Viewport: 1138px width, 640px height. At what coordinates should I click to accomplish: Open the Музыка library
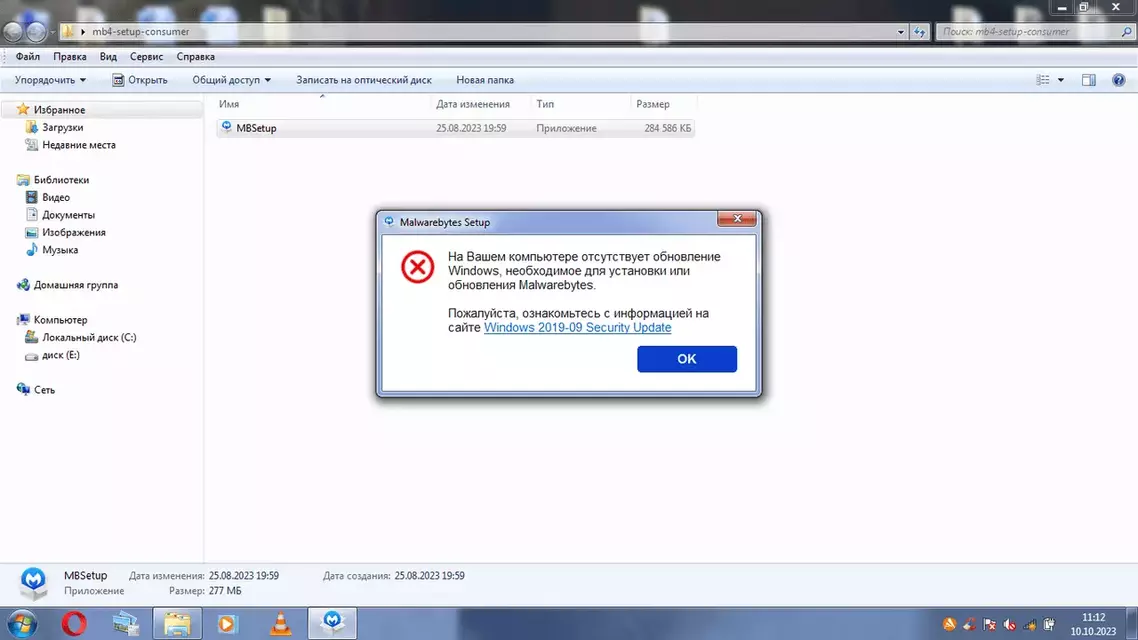point(60,250)
